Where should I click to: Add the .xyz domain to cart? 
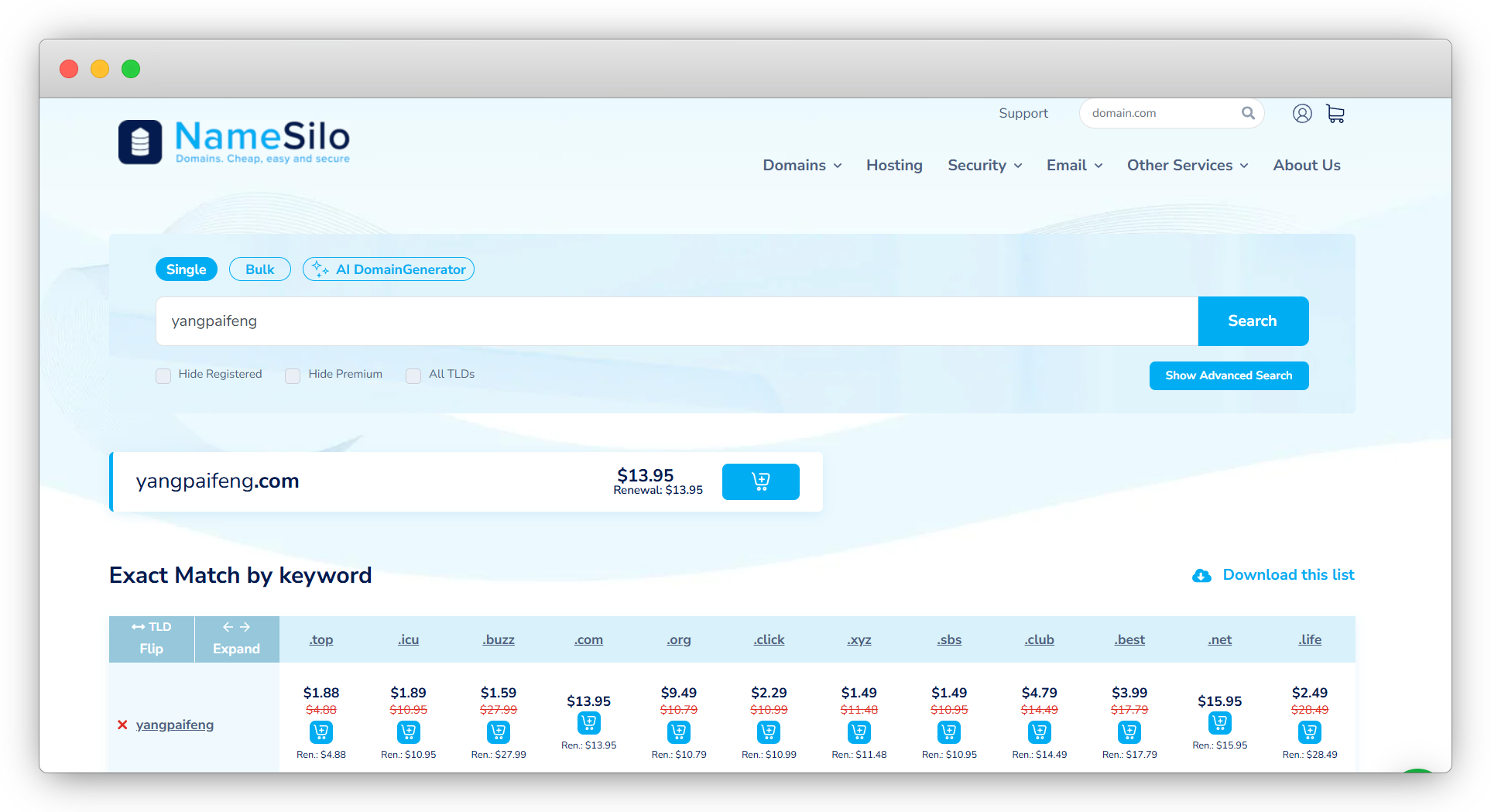[x=859, y=731]
